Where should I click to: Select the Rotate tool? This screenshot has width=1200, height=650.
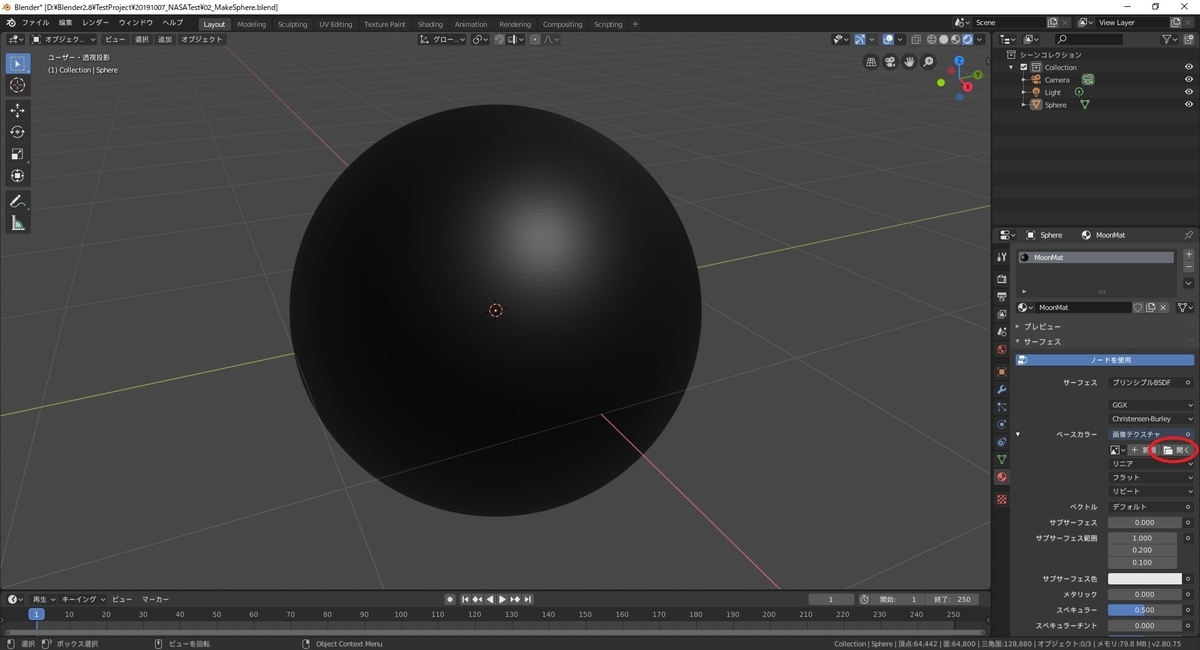[17, 132]
